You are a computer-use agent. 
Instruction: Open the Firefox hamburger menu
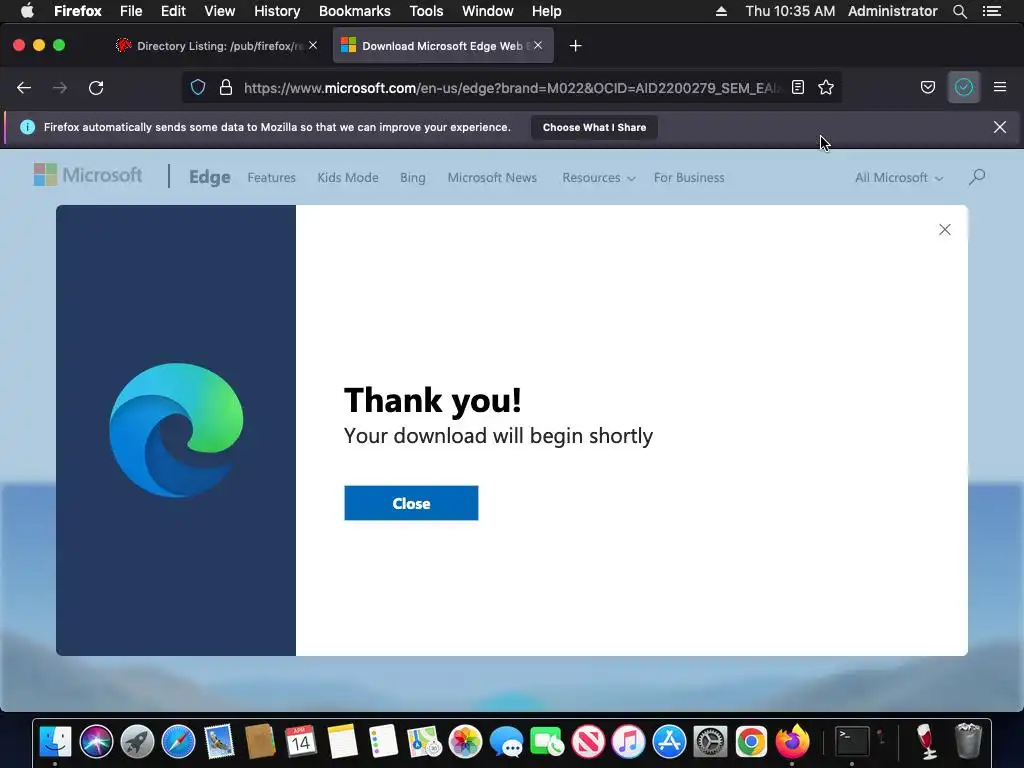click(x=1000, y=87)
